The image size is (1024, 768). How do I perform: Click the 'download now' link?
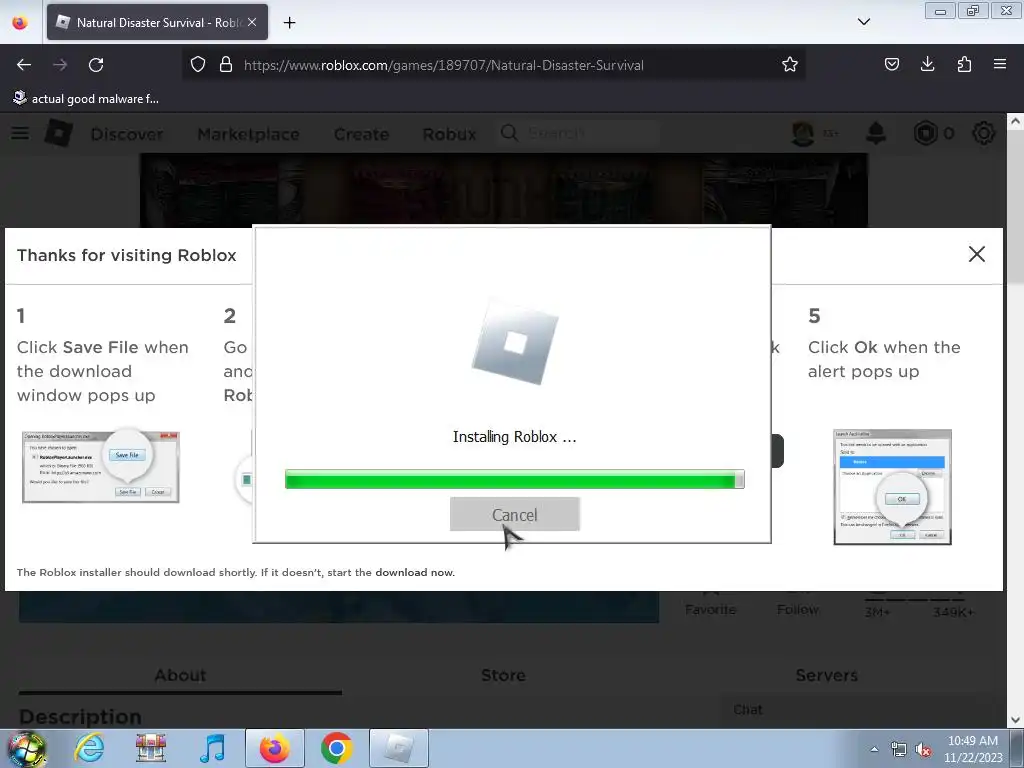(414, 572)
